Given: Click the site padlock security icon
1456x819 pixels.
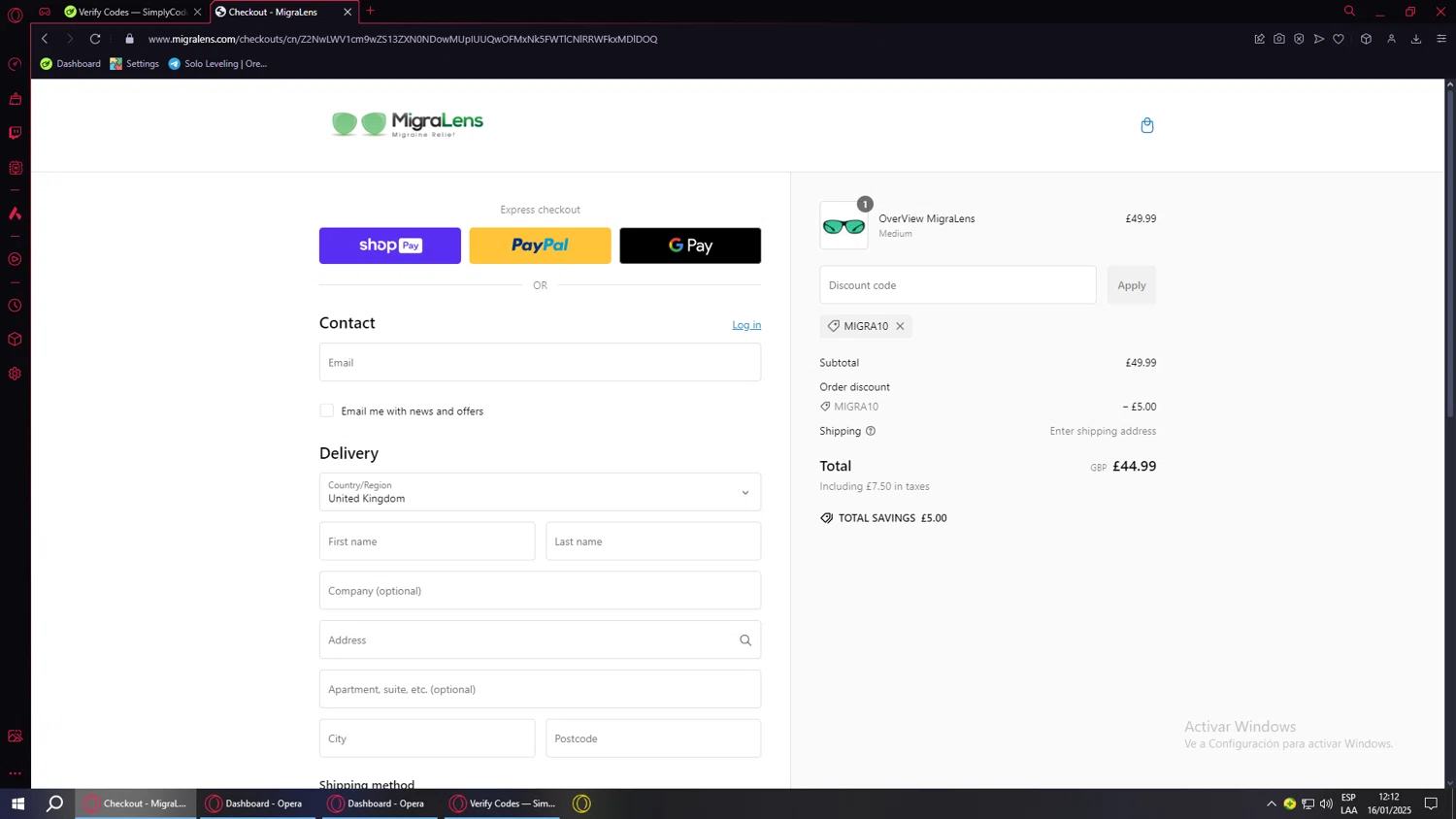Looking at the screenshot, I should pyautogui.click(x=129, y=39).
